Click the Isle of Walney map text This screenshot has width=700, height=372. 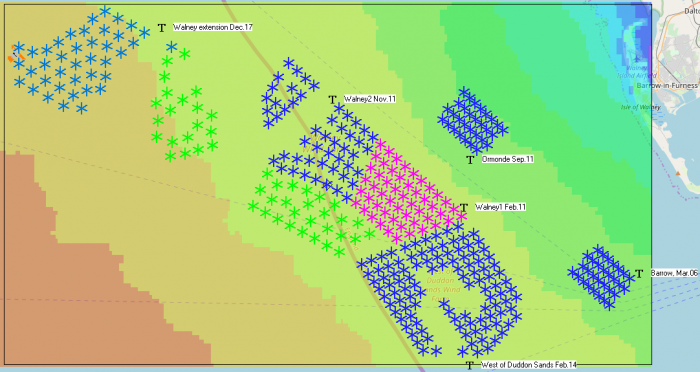click(641, 107)
